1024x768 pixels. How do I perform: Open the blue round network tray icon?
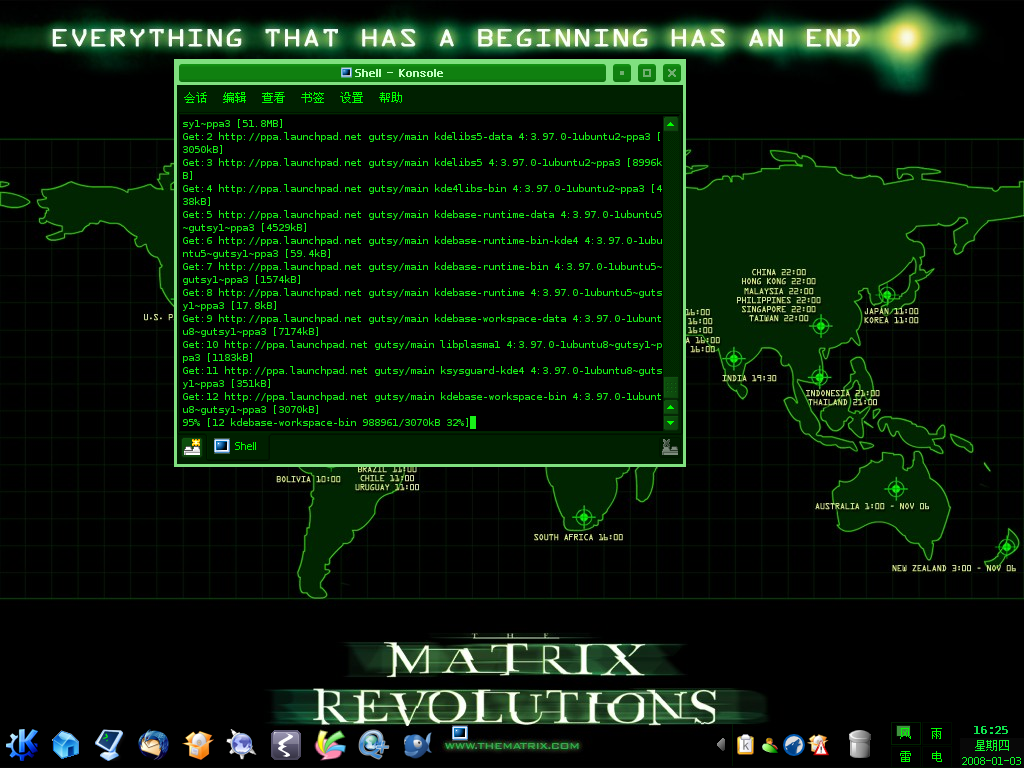tap(793, 744)
